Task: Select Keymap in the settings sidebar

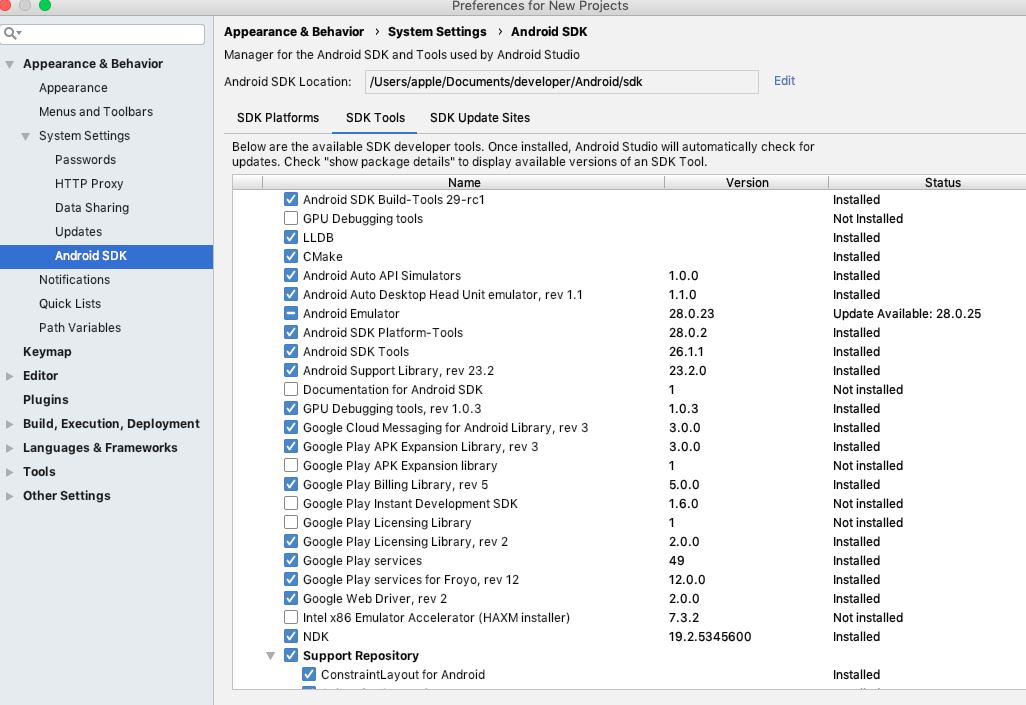Action: [46, 352]
